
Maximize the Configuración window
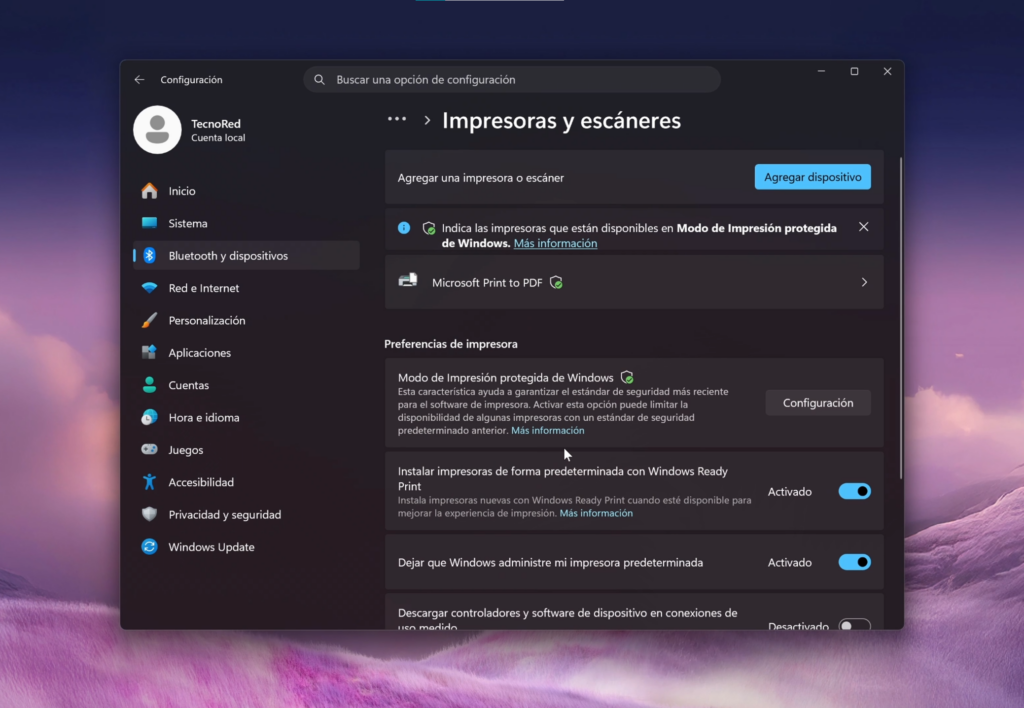[854, 71]
